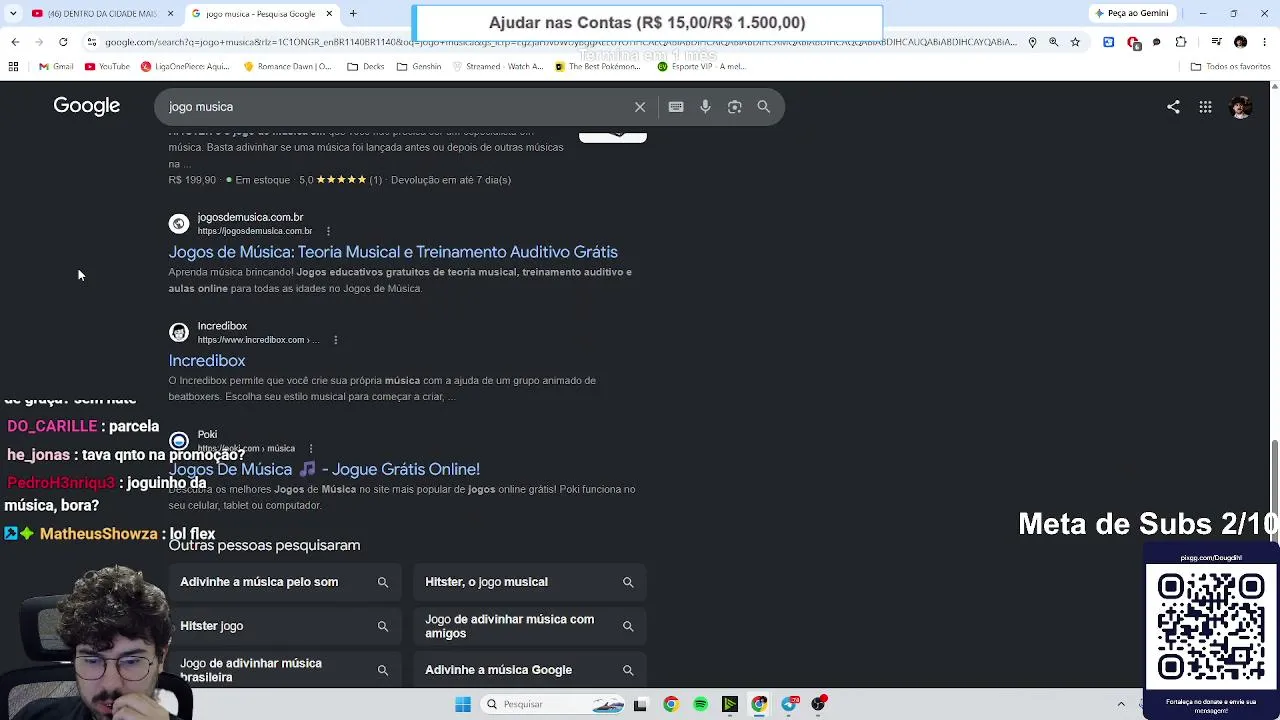
Task: Open the Streamed bookmark
Action: tap(498, 67)
